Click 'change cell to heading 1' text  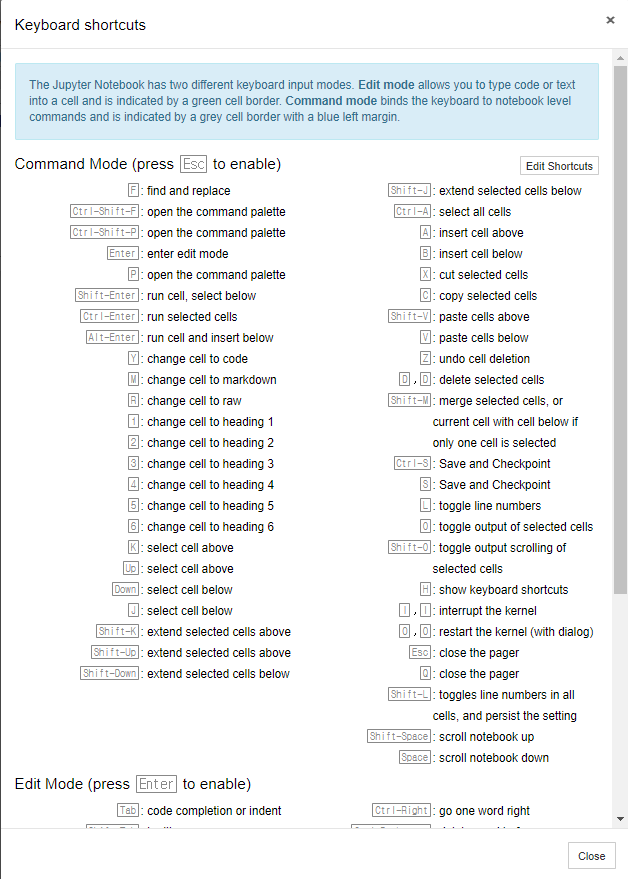(x=210, y=422)
